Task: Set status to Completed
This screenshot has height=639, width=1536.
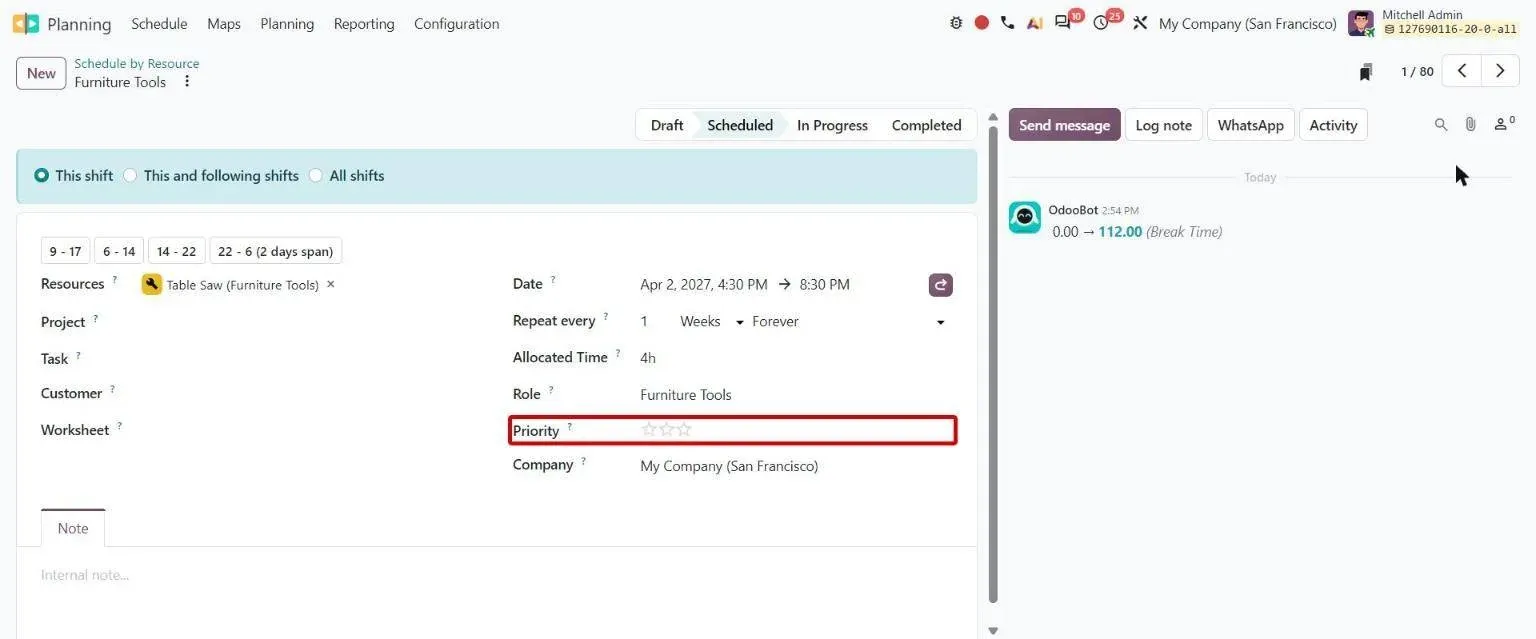Action: 926,125
